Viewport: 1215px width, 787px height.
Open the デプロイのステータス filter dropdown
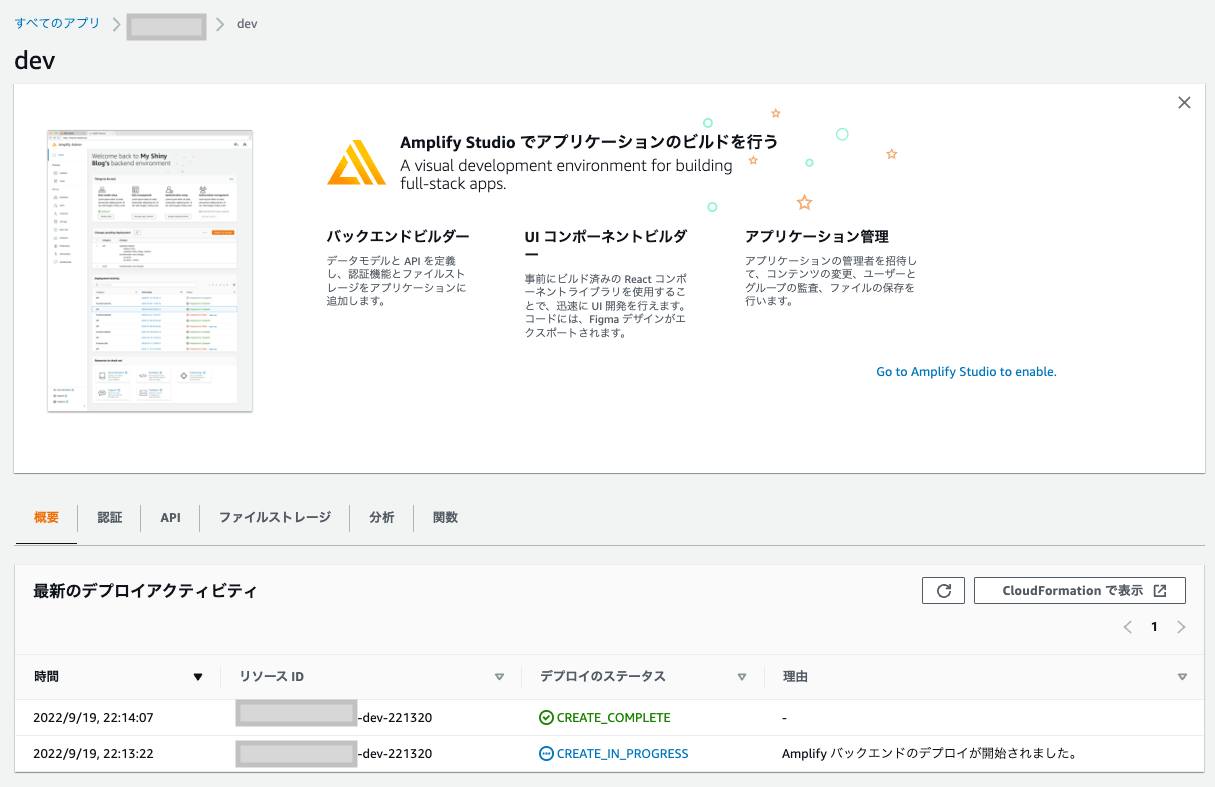click(742, 676)
